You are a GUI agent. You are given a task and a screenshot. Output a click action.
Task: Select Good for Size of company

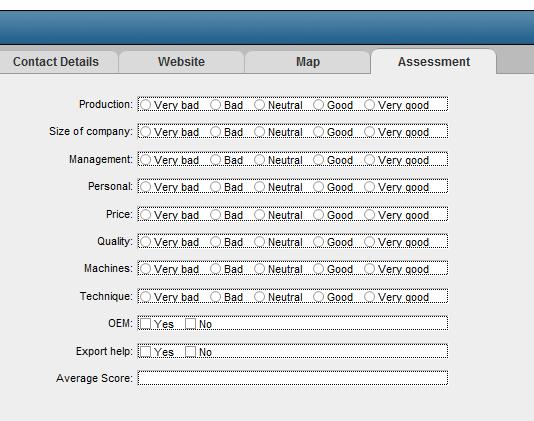coord(318,132)
